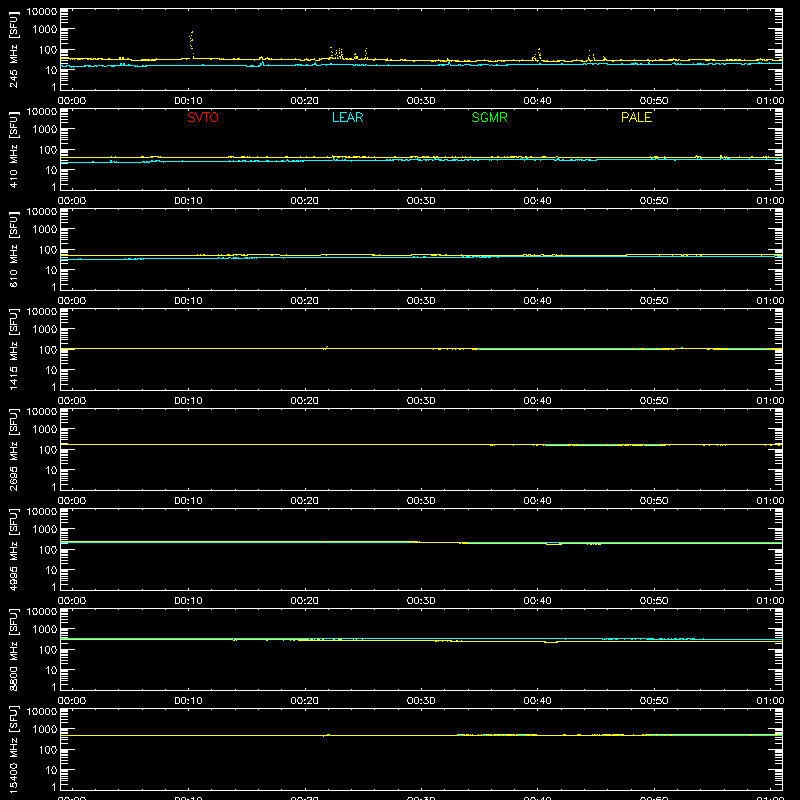The width and height of the screenshot is (800, 800).
Task: Click the 10000 tick label on the 245 MHz panel
Action: (42, 11)
